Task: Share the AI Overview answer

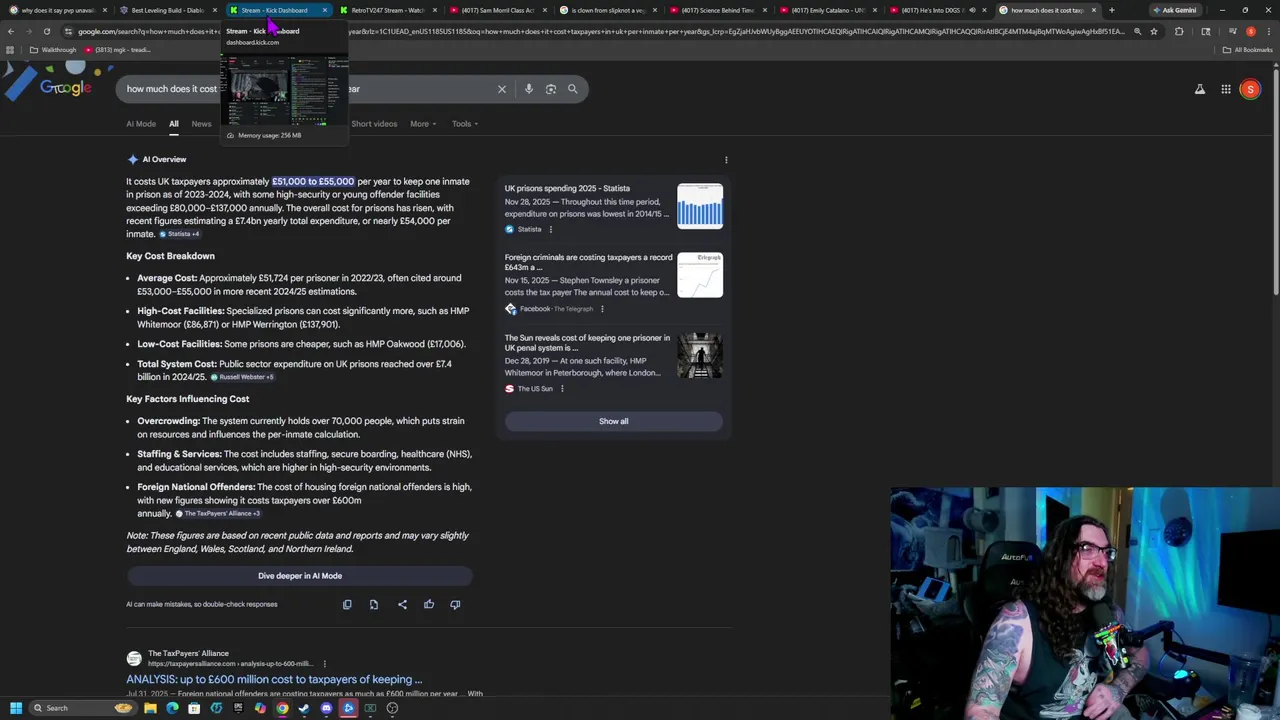Action: [x=402, y=604]
